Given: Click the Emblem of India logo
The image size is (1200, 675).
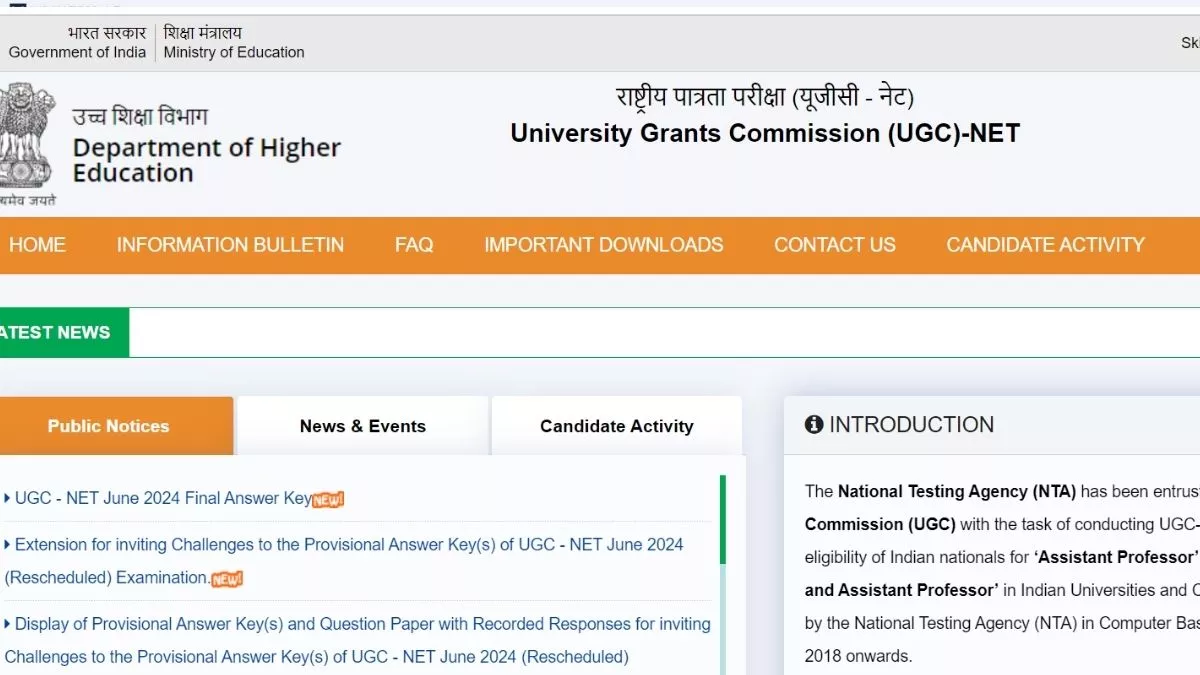Looking at the screenshot, I should pyautogui.click(x=25, y=138).
